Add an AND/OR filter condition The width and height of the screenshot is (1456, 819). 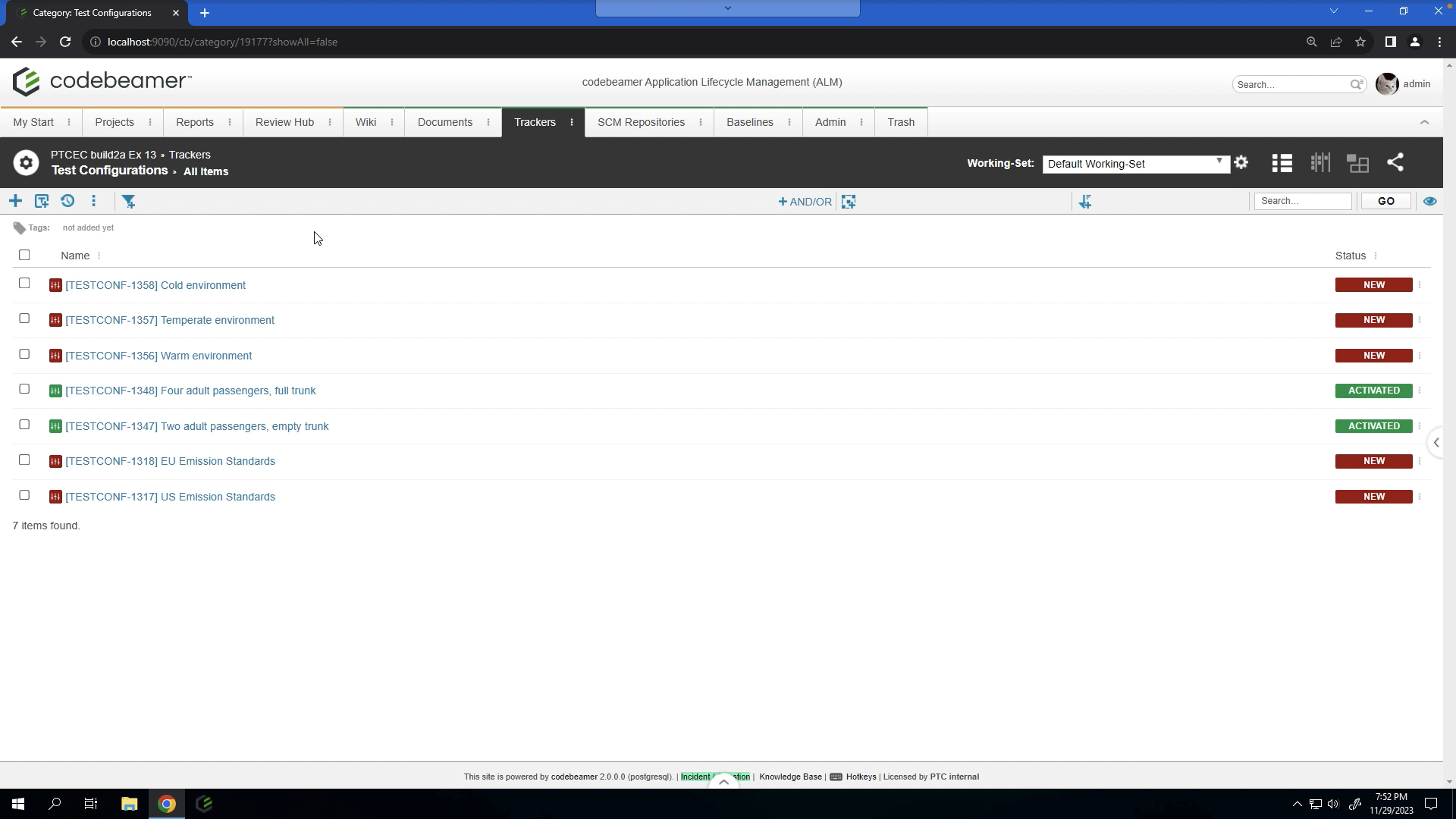[805, 202]
